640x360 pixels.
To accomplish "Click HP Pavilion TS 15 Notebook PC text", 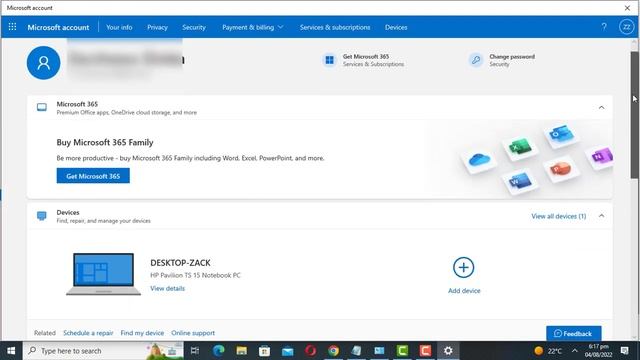I will (195, 275).
